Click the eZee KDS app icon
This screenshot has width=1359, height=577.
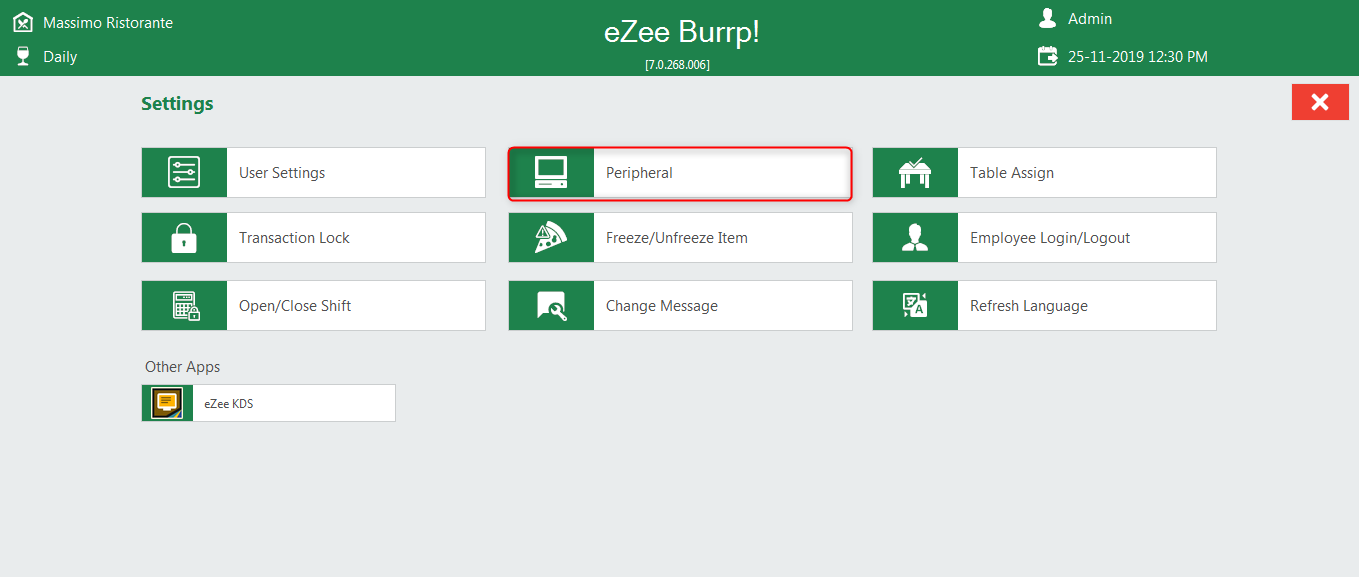click(x=167, y=403)
